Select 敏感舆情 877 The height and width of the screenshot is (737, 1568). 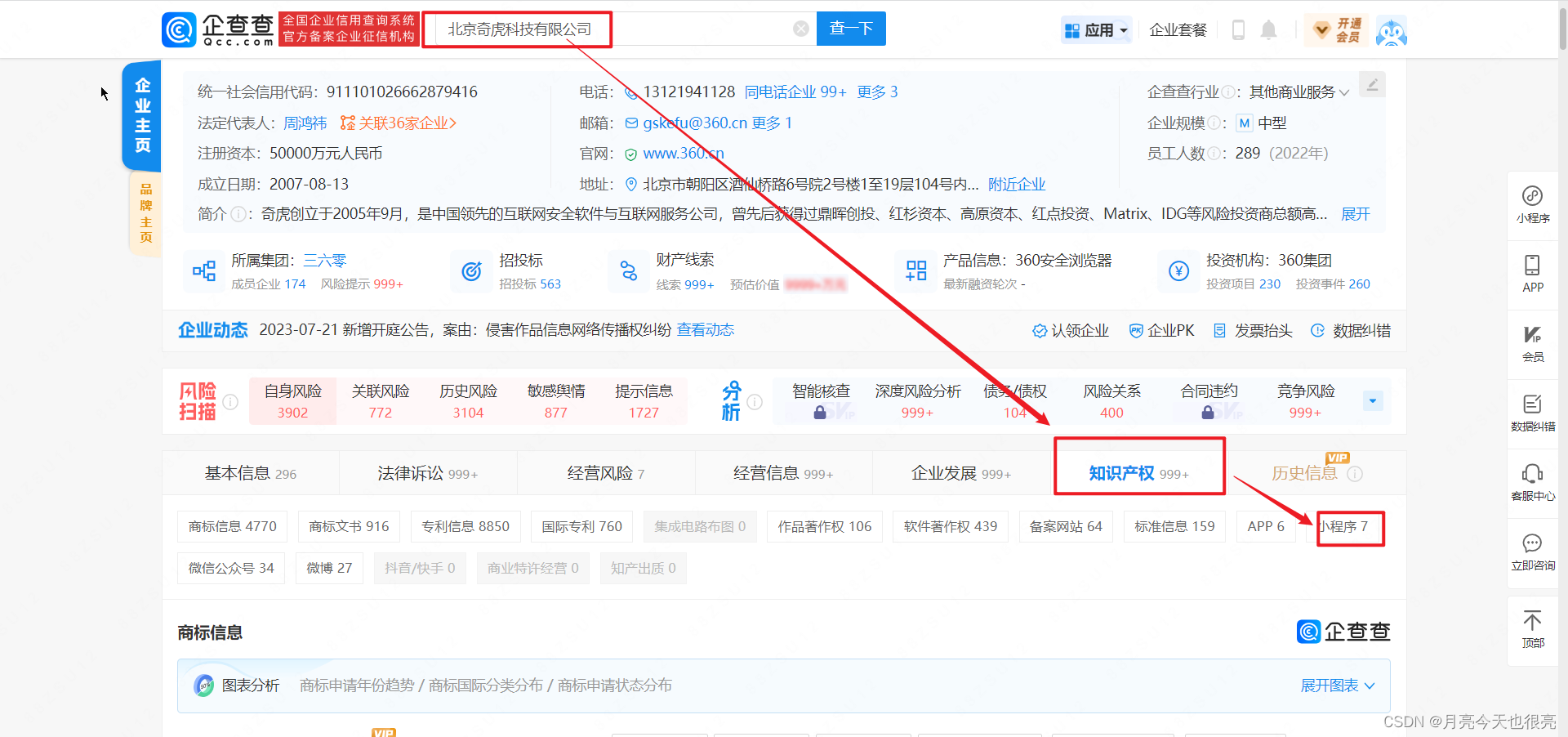[556, 400]
